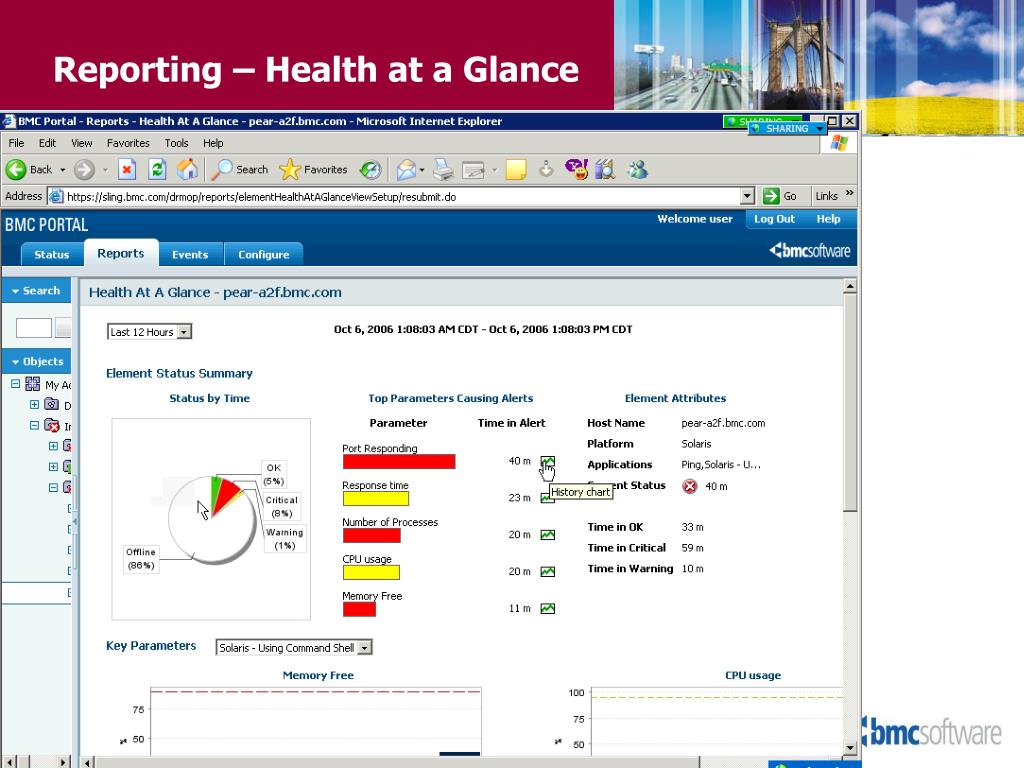Click the Forward navigation arrow icon

(84, 170)
